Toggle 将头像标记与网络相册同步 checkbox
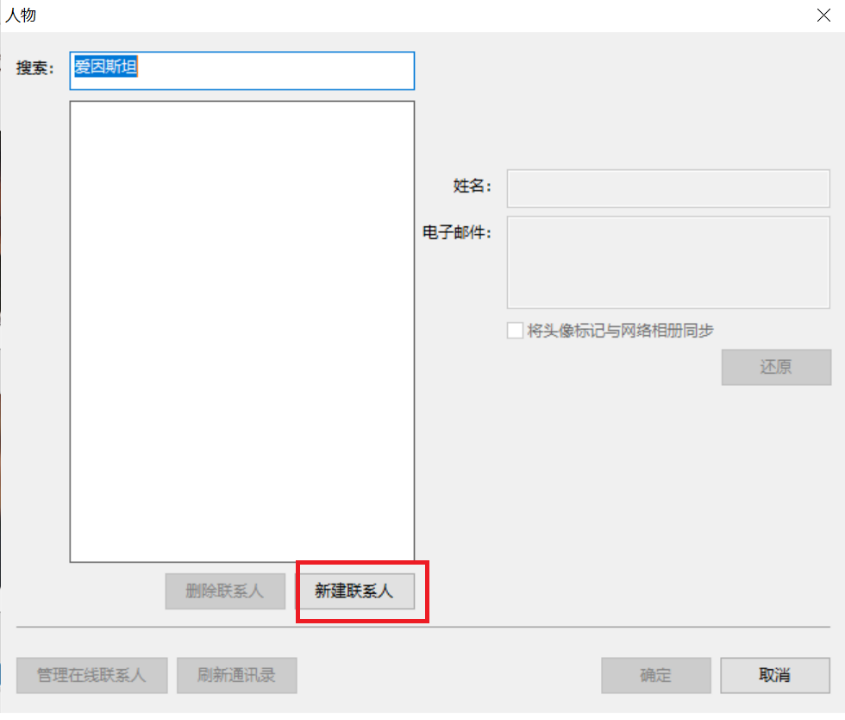Image resolution: width=845 pixels, height=720 pixels. [x=515, y=330]
